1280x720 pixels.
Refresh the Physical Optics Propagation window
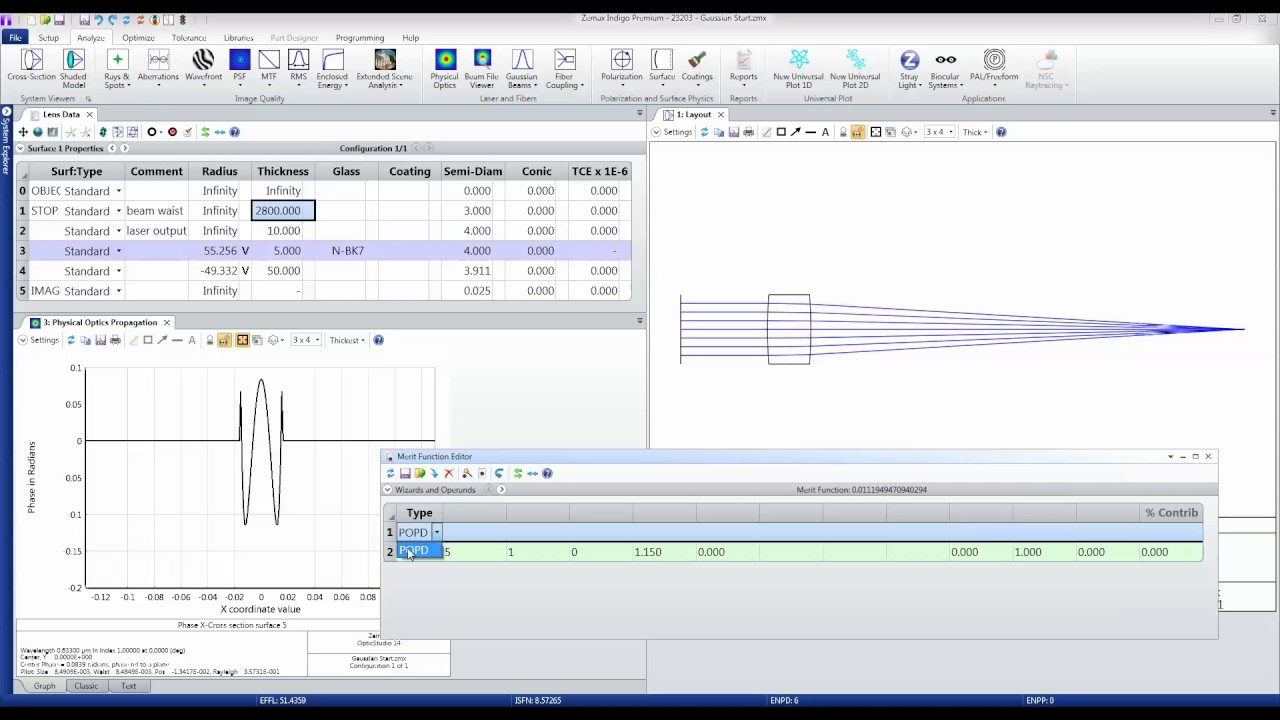point(70,340)
